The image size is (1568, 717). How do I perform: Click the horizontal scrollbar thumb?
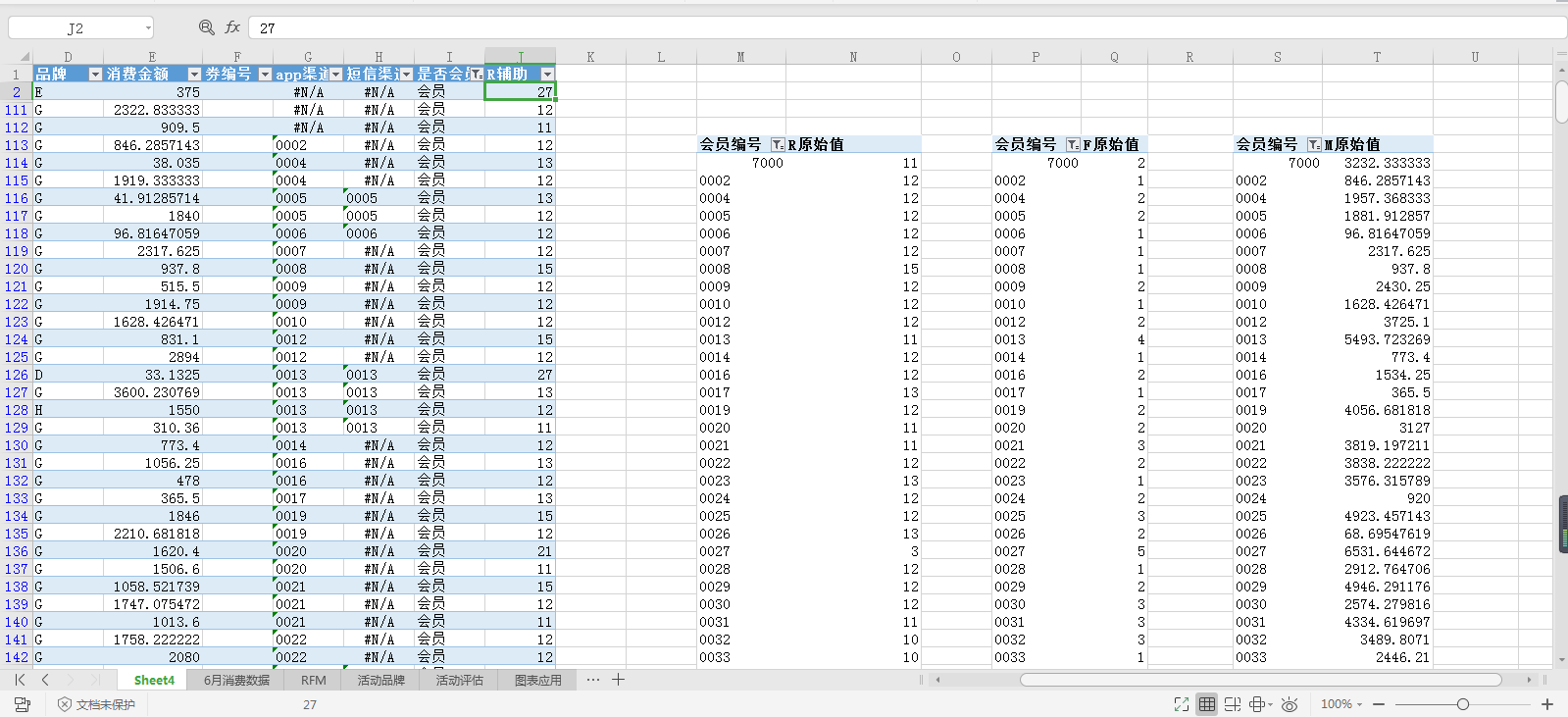pyautogui.click(x=1260, y=679)
